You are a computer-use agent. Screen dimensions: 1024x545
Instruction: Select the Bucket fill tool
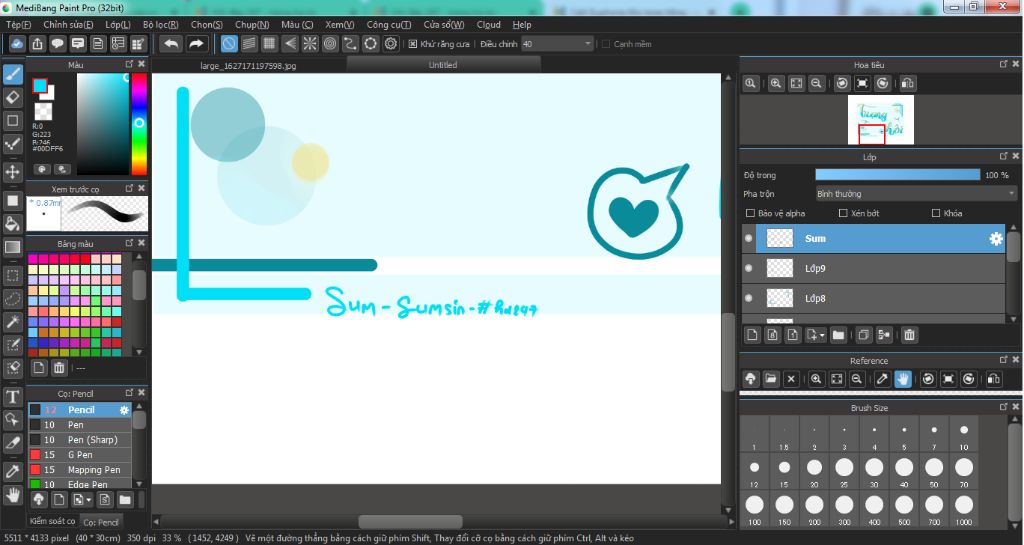click(12, 224)
